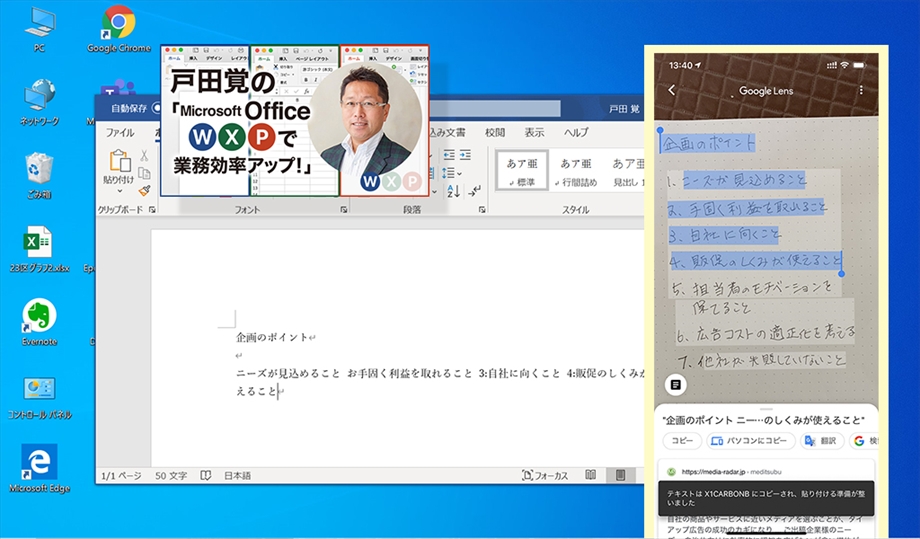Click the spell check book icon in status bar
The width and height of the screenshot is (920, 539).
(206, 475)
